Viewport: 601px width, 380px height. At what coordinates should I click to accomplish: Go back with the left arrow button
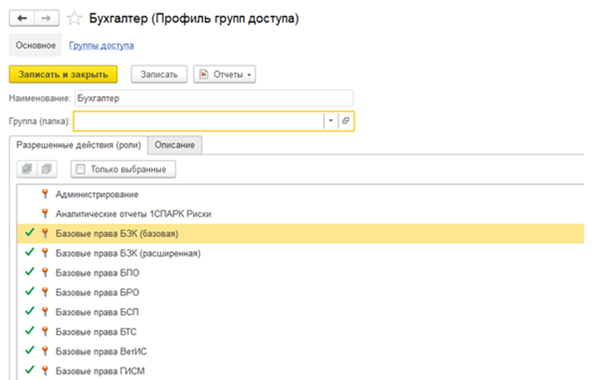(22, 18)
